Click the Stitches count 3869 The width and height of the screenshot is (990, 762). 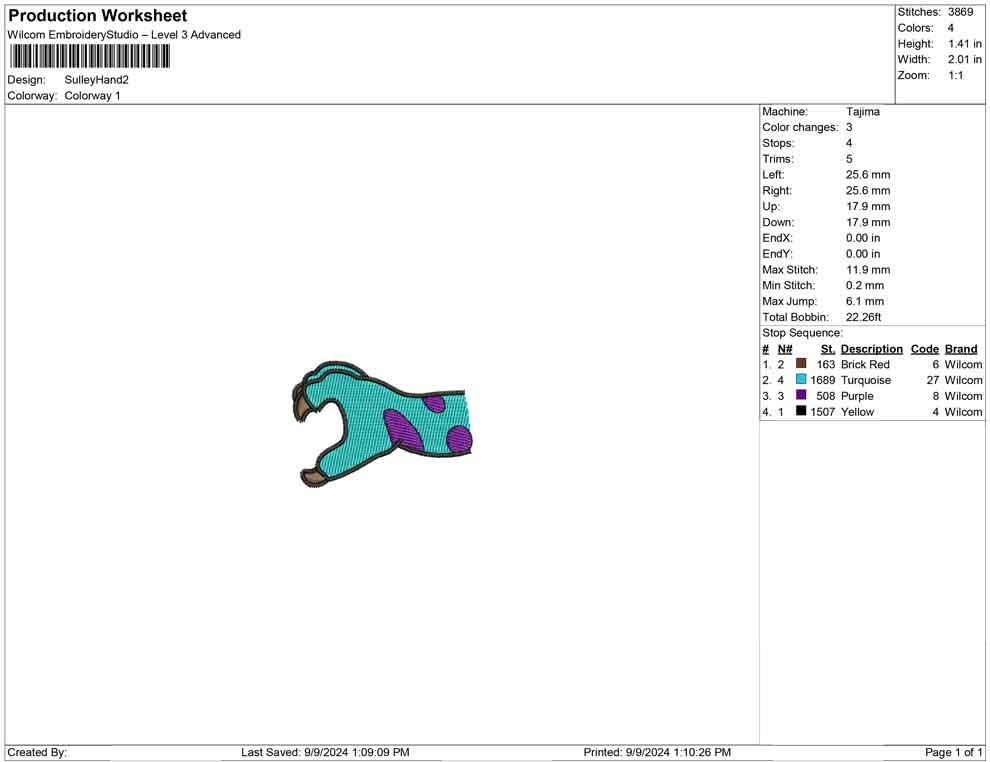click(960, 12)
